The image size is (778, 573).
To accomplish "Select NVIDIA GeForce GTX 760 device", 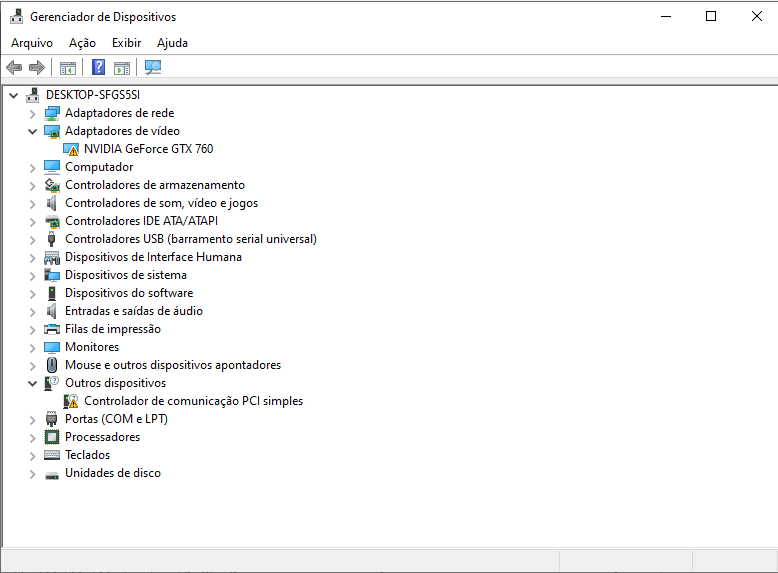I will pyautogui.click(x=148, y=149).
